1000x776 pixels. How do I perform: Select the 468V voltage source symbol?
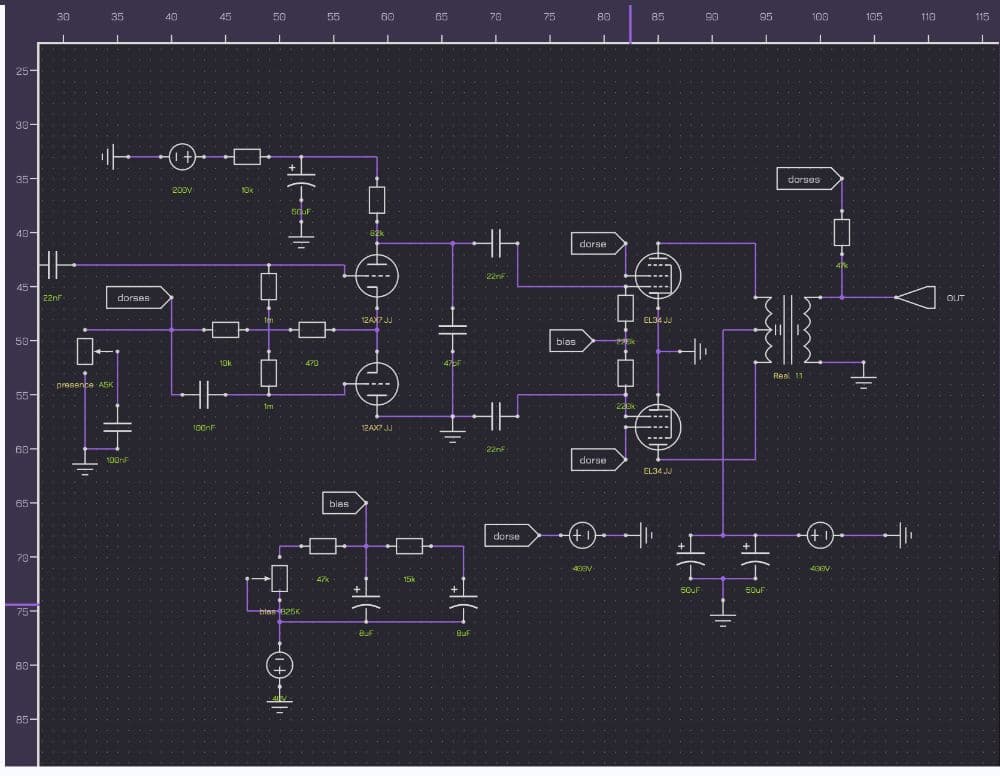coord(582,536)
